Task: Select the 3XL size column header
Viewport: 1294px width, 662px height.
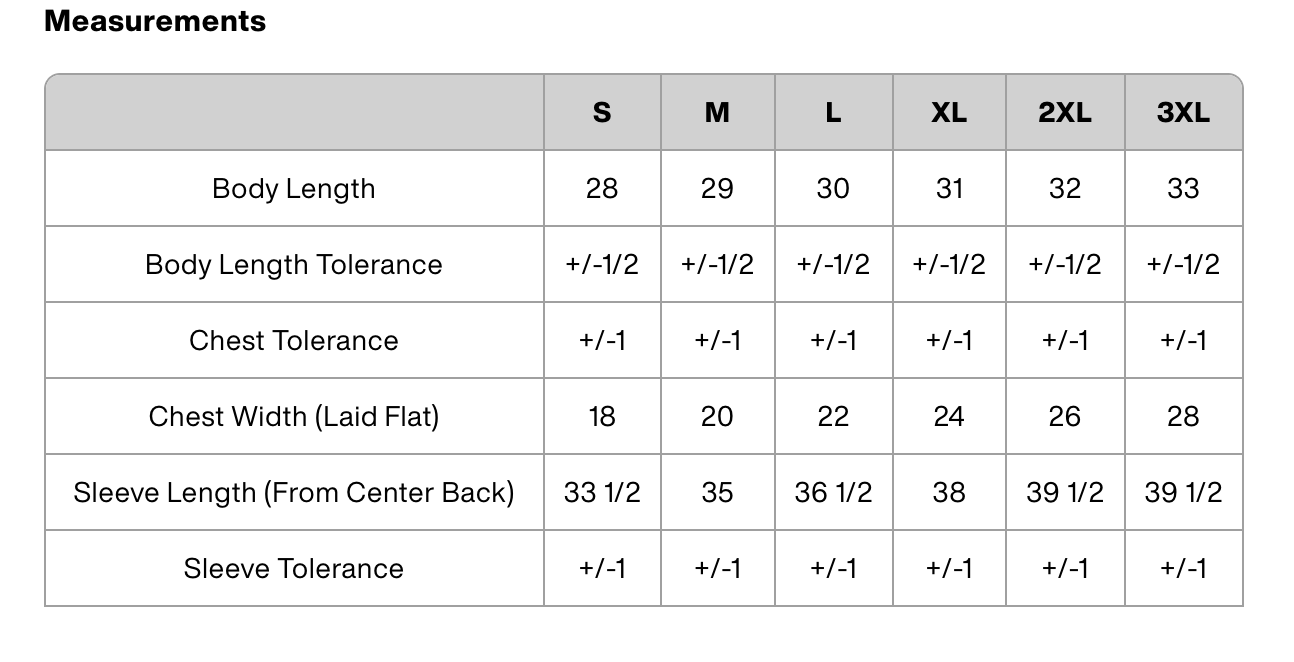Action: click(x=1183, y=112)
